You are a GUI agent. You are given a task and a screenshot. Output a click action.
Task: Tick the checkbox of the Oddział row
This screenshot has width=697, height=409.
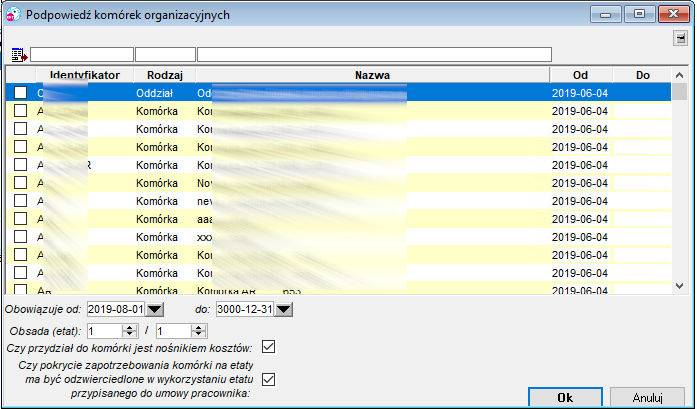pos(20,92)
